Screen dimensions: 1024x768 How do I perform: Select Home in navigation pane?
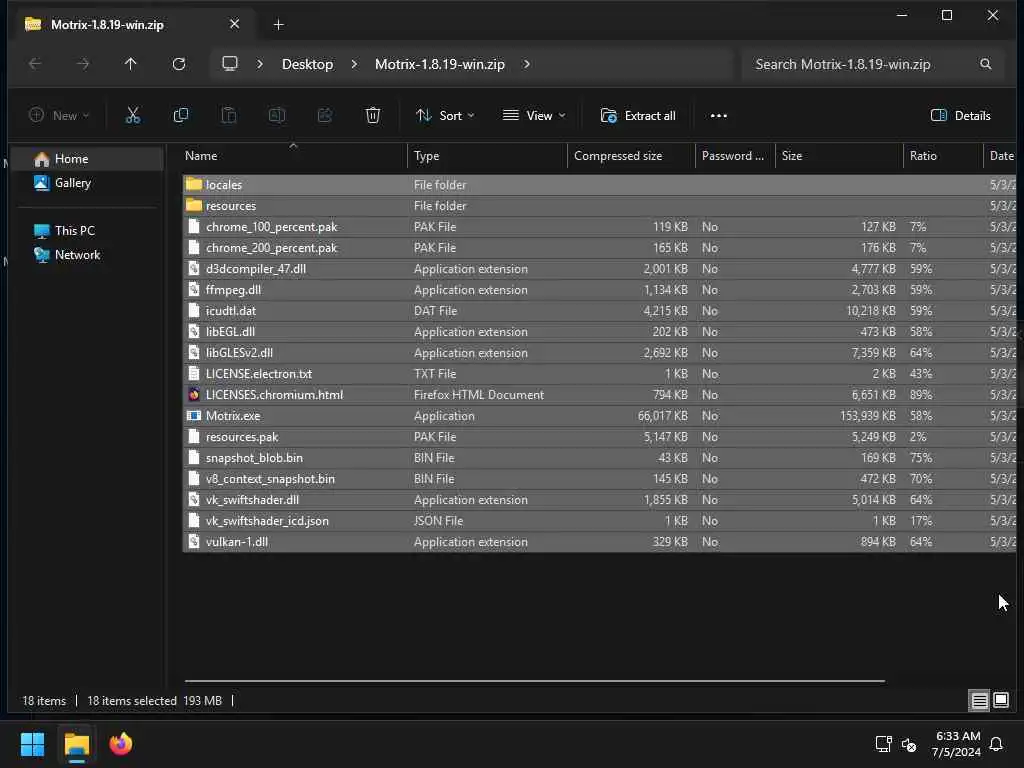(88, 159)
